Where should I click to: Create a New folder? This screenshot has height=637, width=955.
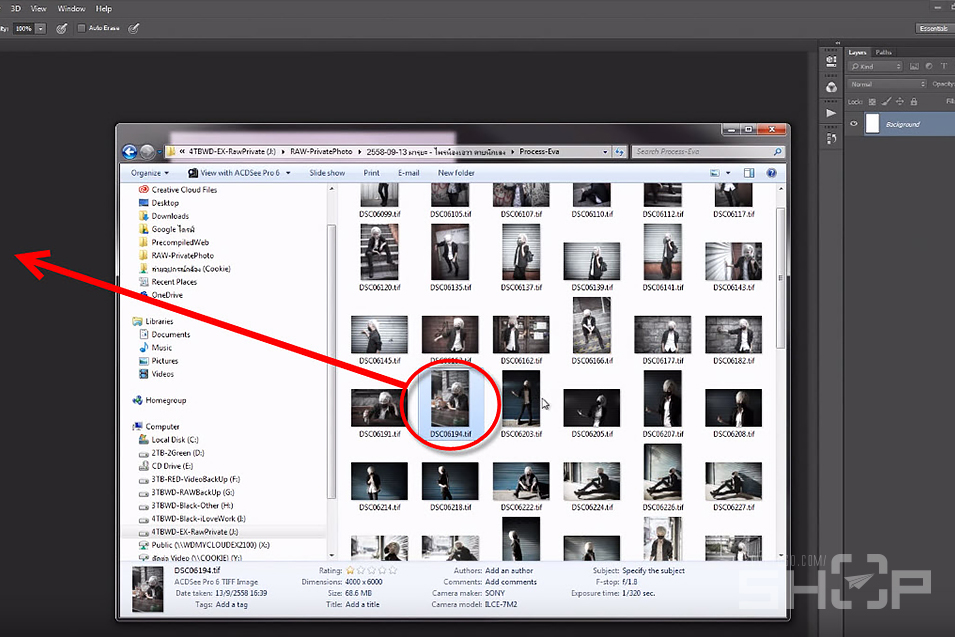click(456, 173)
